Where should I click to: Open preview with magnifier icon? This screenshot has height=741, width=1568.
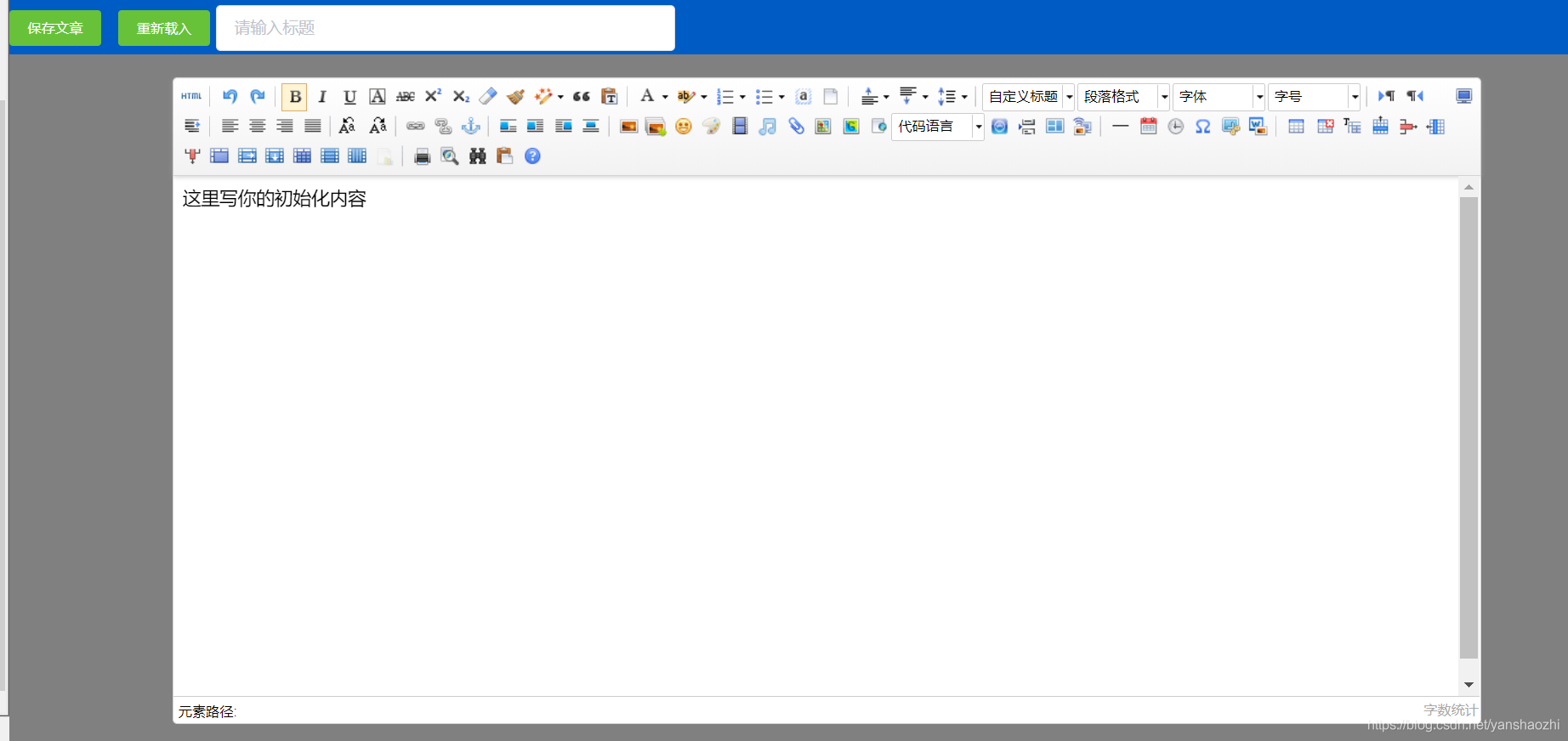(449, 156)
